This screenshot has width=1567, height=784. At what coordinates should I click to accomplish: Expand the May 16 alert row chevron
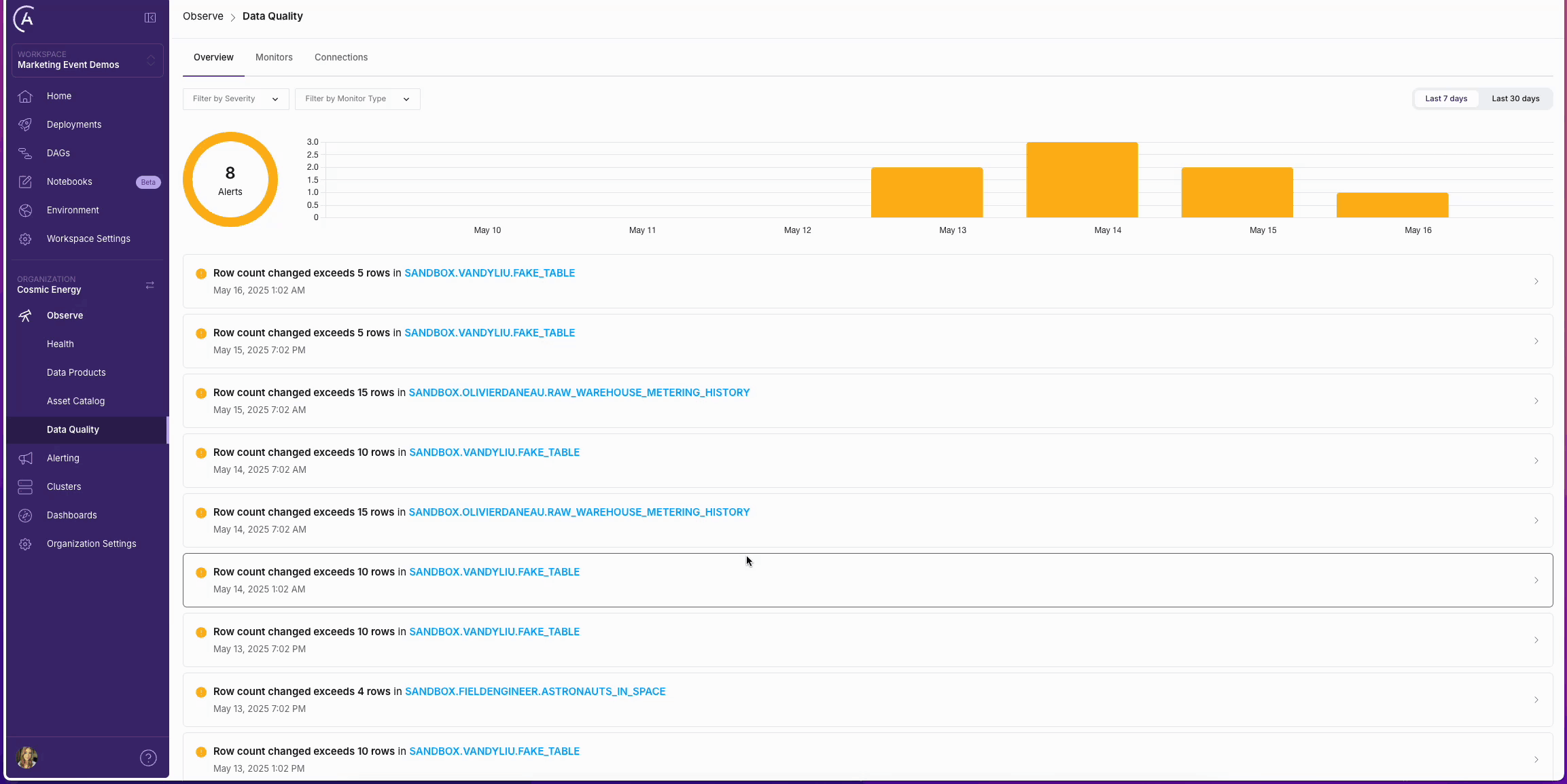pyautogui.click(x=1536, y=281)
